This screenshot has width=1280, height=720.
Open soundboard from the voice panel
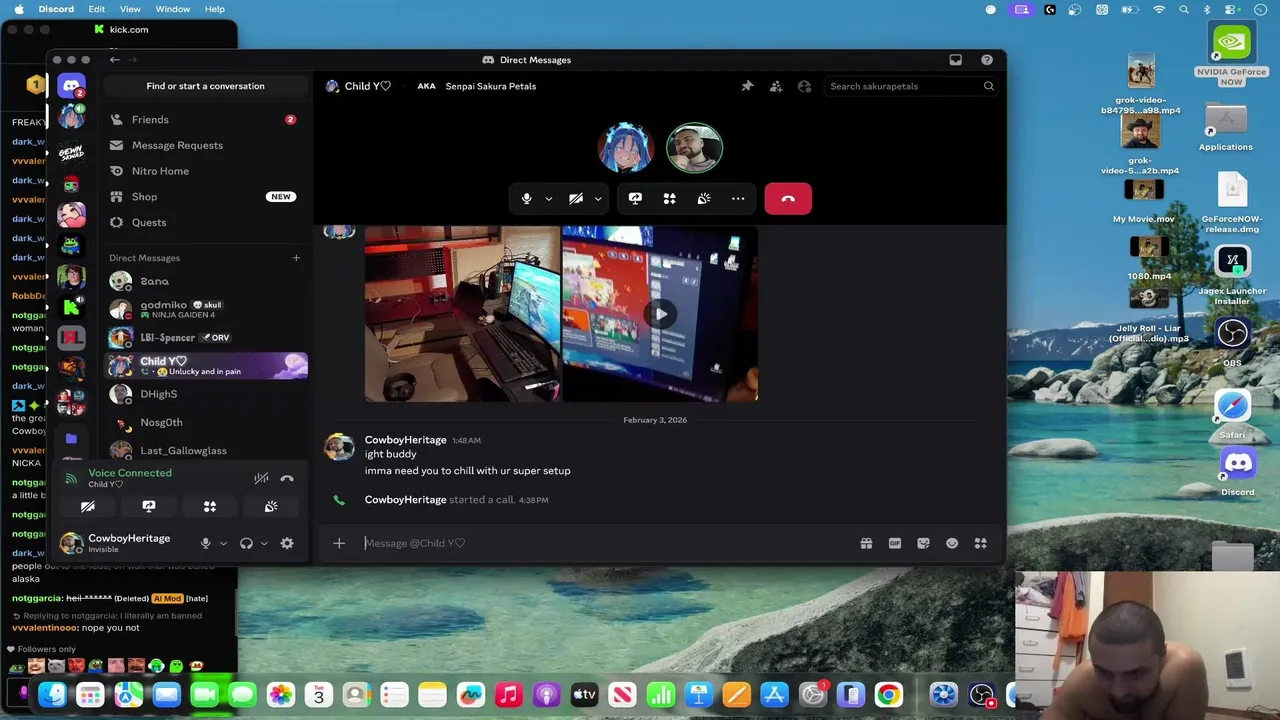271,507
